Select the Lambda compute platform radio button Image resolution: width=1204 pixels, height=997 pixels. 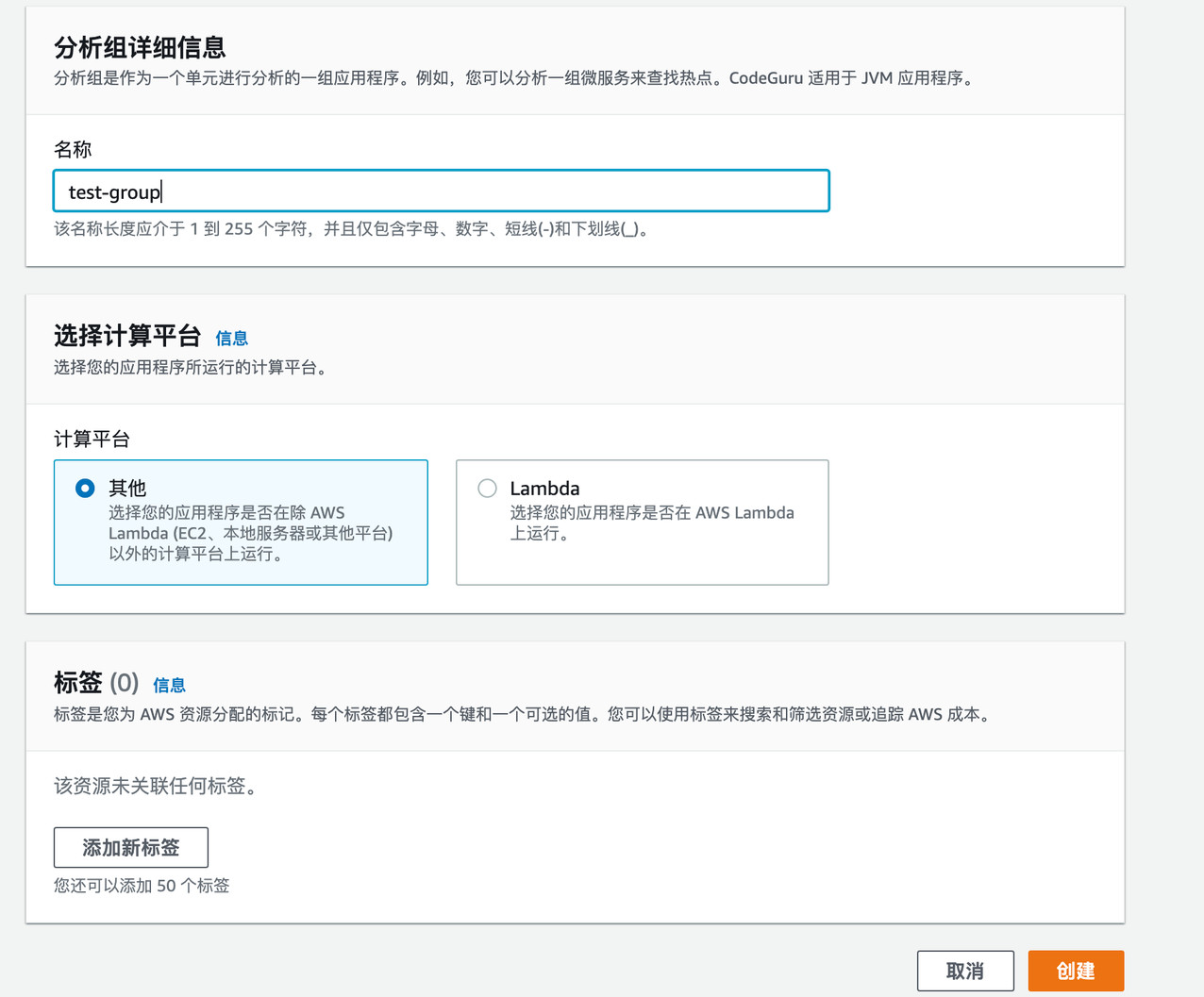pos(487,488)
